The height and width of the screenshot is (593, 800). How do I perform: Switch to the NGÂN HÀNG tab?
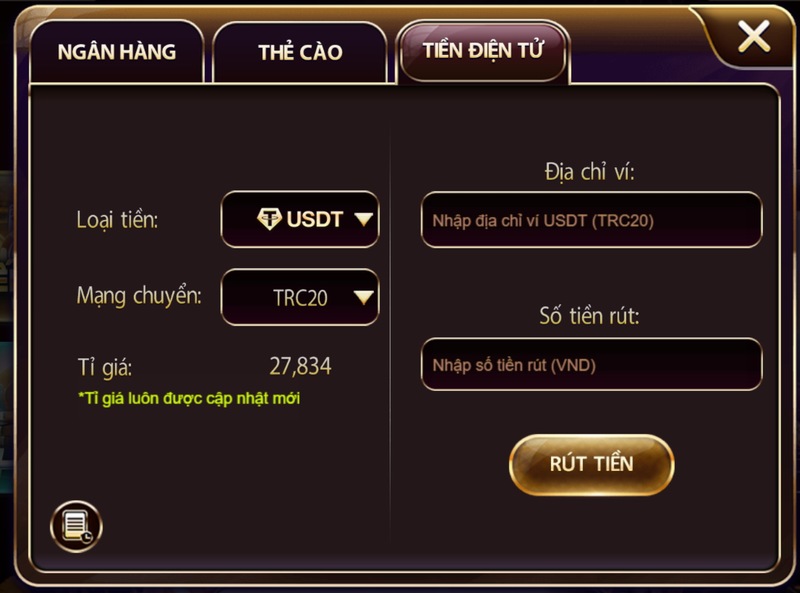(x=117, y=52)
